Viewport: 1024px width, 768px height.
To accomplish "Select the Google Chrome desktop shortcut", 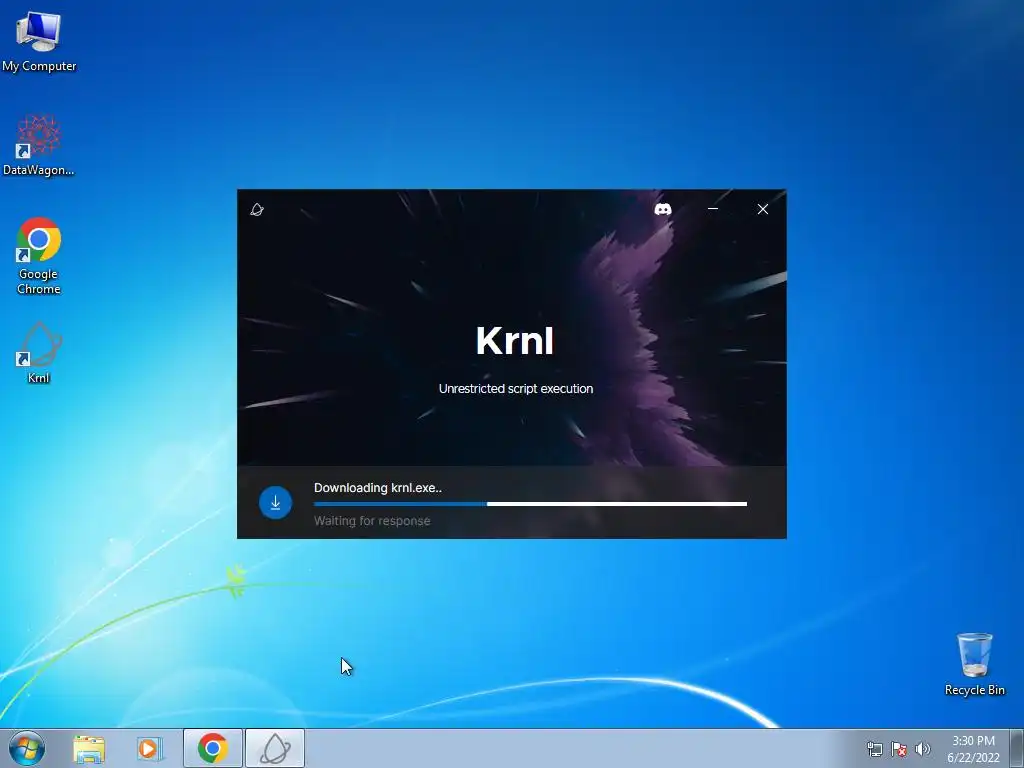I will 39,256.
